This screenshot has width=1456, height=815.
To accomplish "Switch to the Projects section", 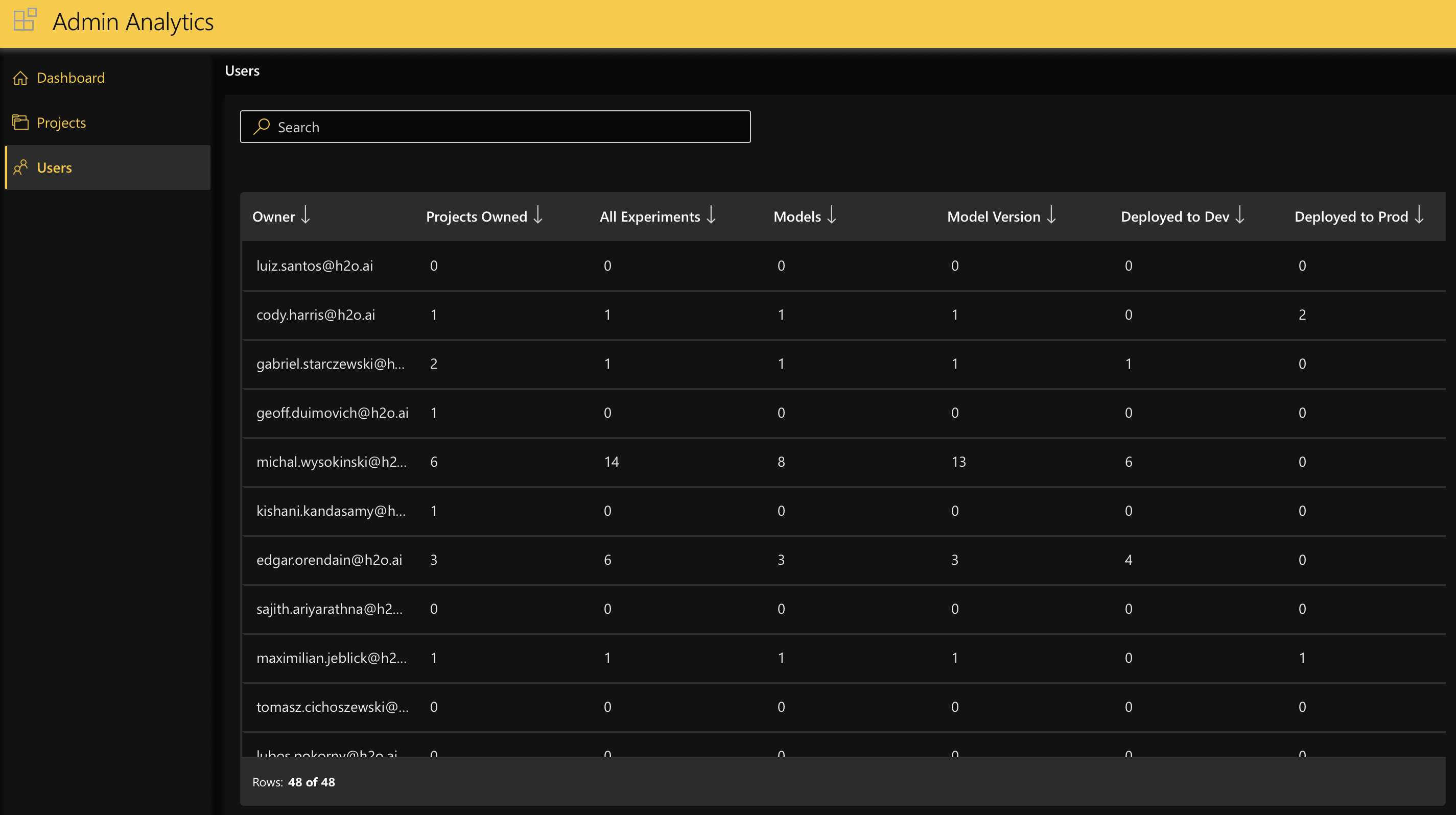I will click(x=61, y=122).
